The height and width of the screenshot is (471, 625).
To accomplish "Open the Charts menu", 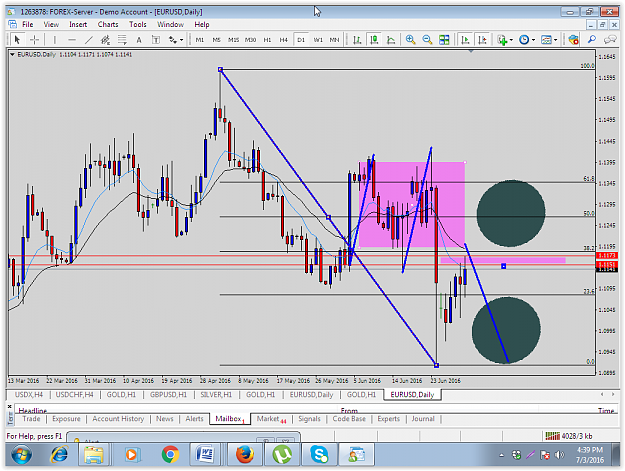I will tap(108, 24).
